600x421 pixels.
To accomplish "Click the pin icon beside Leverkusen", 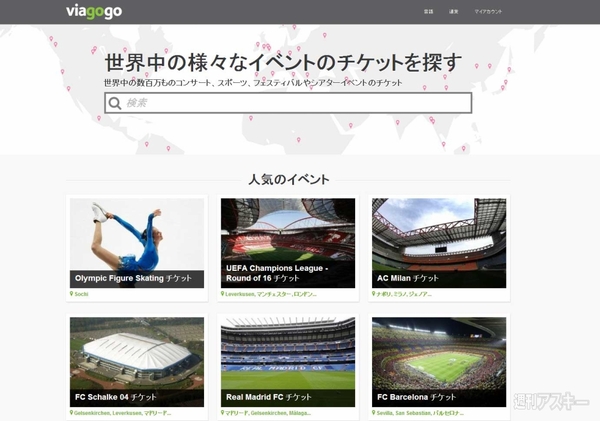I will click(x=223, y=294).
